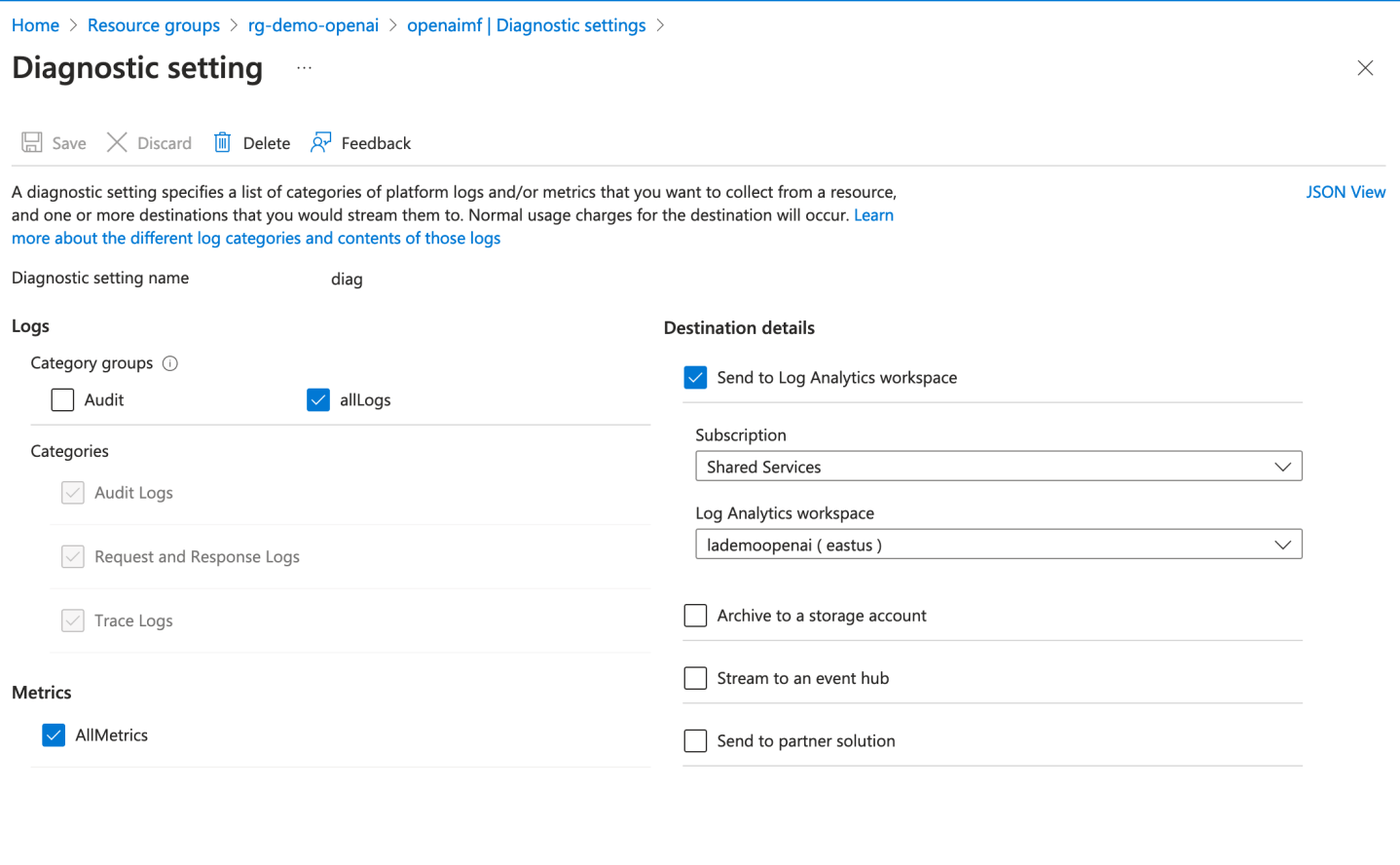Click the Feedback button label

click(376, 143)
